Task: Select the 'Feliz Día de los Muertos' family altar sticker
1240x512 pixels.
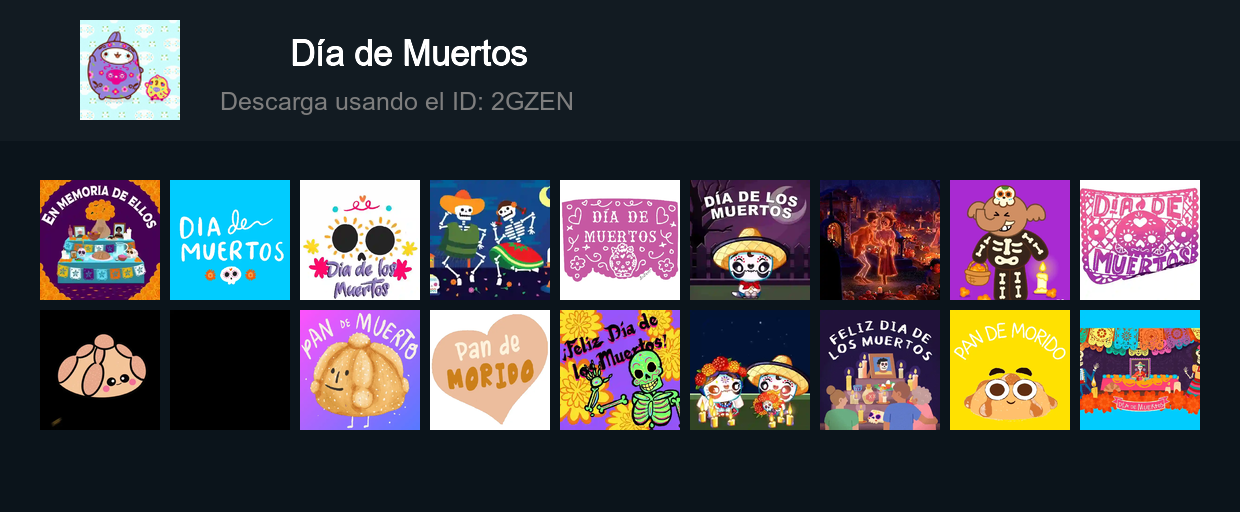Action: coord(880,370)
